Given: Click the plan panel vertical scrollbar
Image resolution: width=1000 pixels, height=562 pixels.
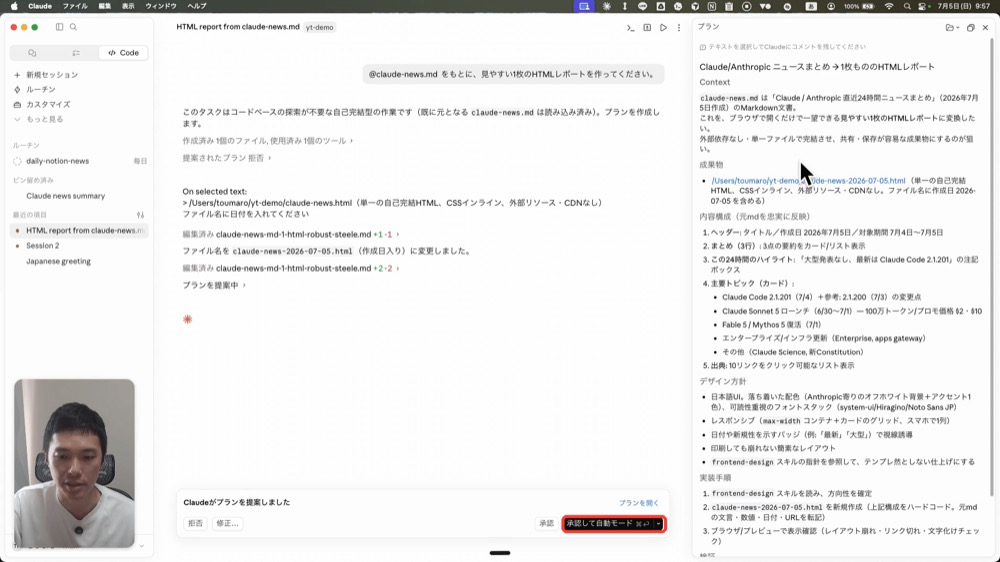Looking at the screenshot, I should (x=992, y=265).
